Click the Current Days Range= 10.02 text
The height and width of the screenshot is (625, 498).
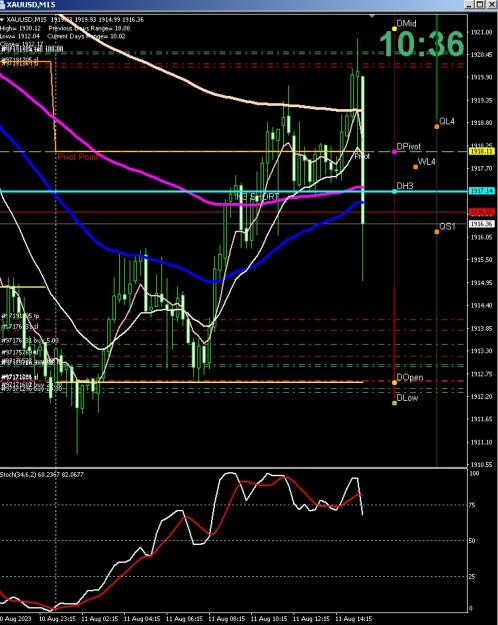coord(86,36)
